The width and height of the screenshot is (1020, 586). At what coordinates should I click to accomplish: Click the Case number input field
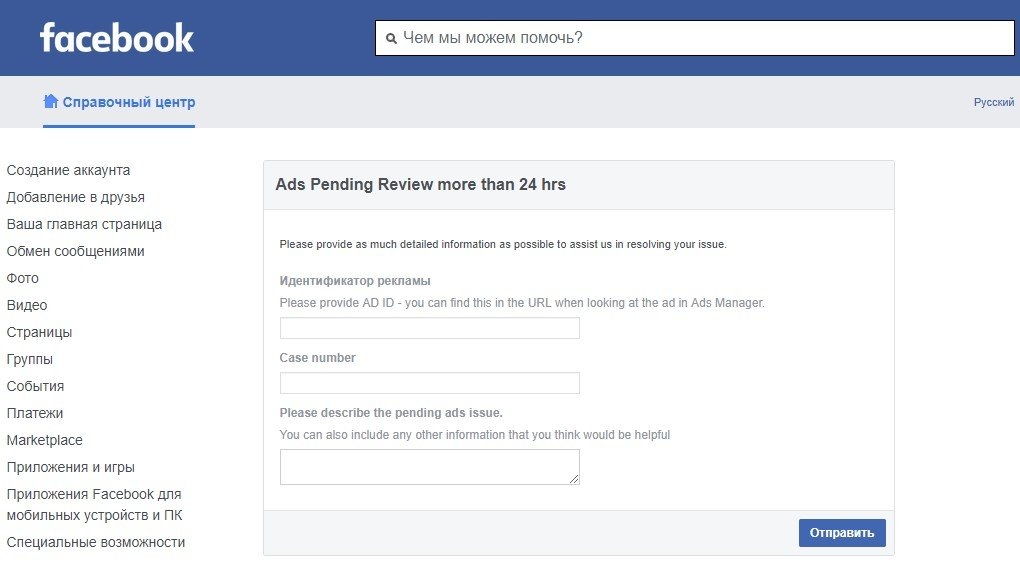point(429,383)
